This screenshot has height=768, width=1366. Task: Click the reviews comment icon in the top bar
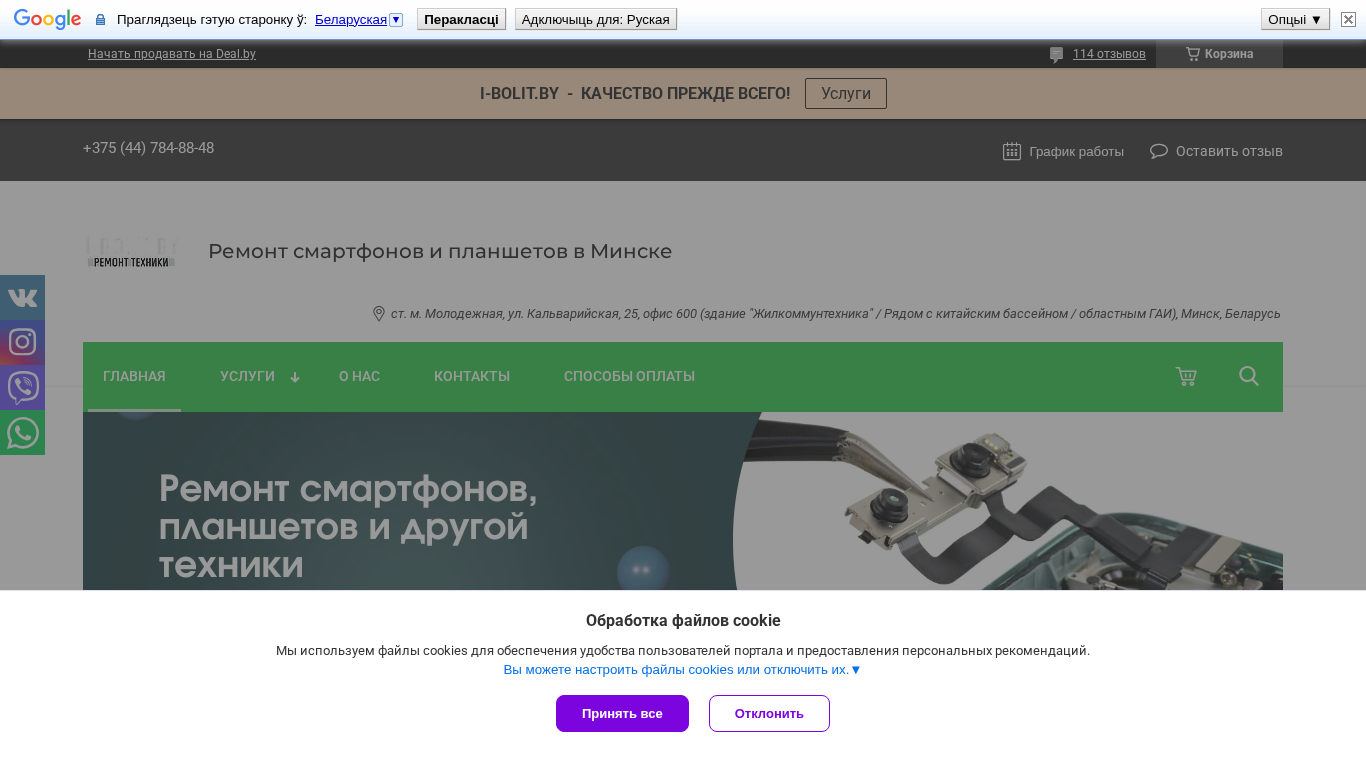[x=1056, y=54]
